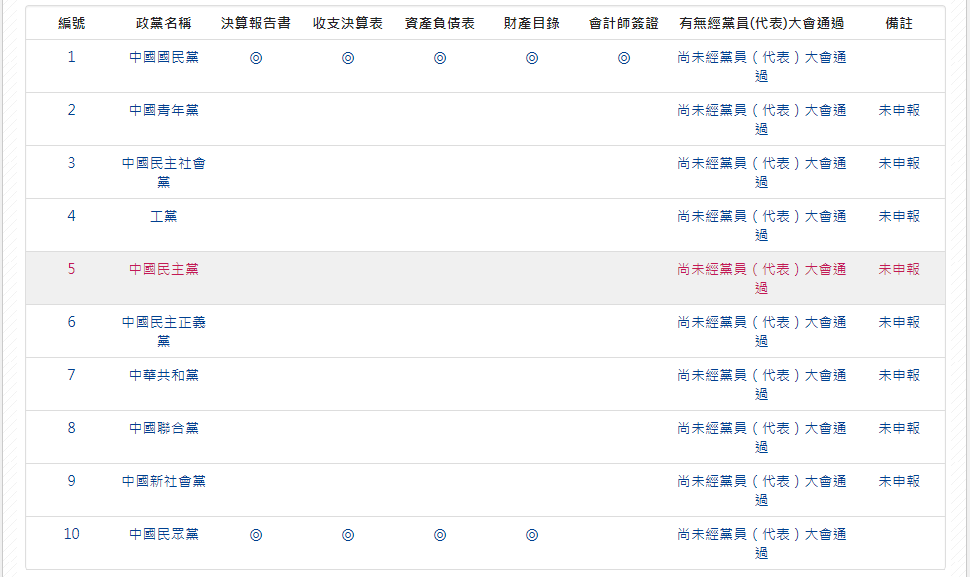970x577 pixels.
Task: Select 中國聯合黨 in the table
Action: [164, 428]
